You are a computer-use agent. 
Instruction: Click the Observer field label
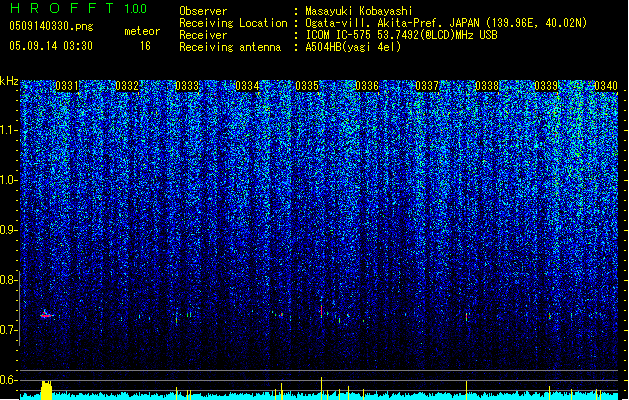click(x=203, y=11)
